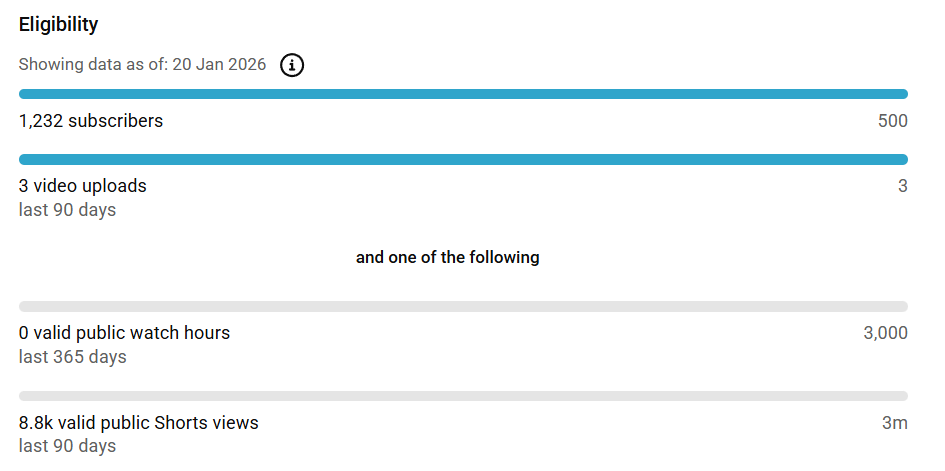Select the '0 valid public watch hours' label
Screen dimensions: 945x471
tap(124, 333)
